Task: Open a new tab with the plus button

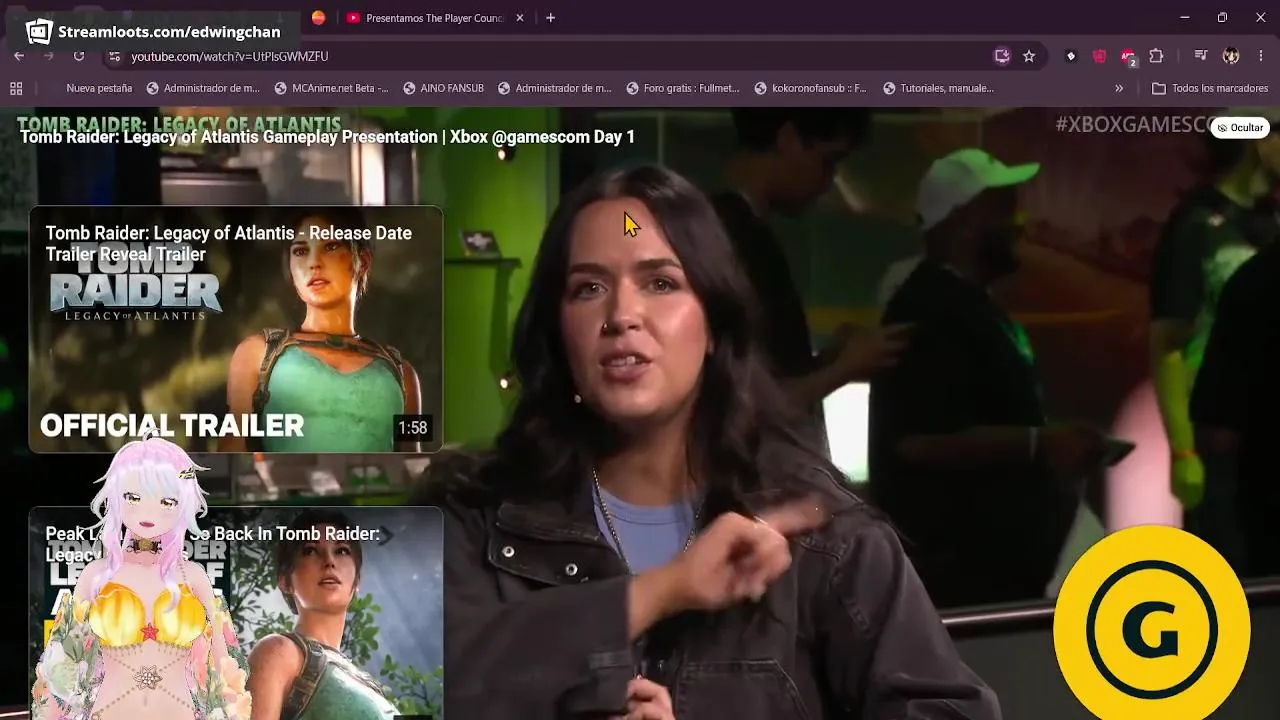Action: point(550,18)
